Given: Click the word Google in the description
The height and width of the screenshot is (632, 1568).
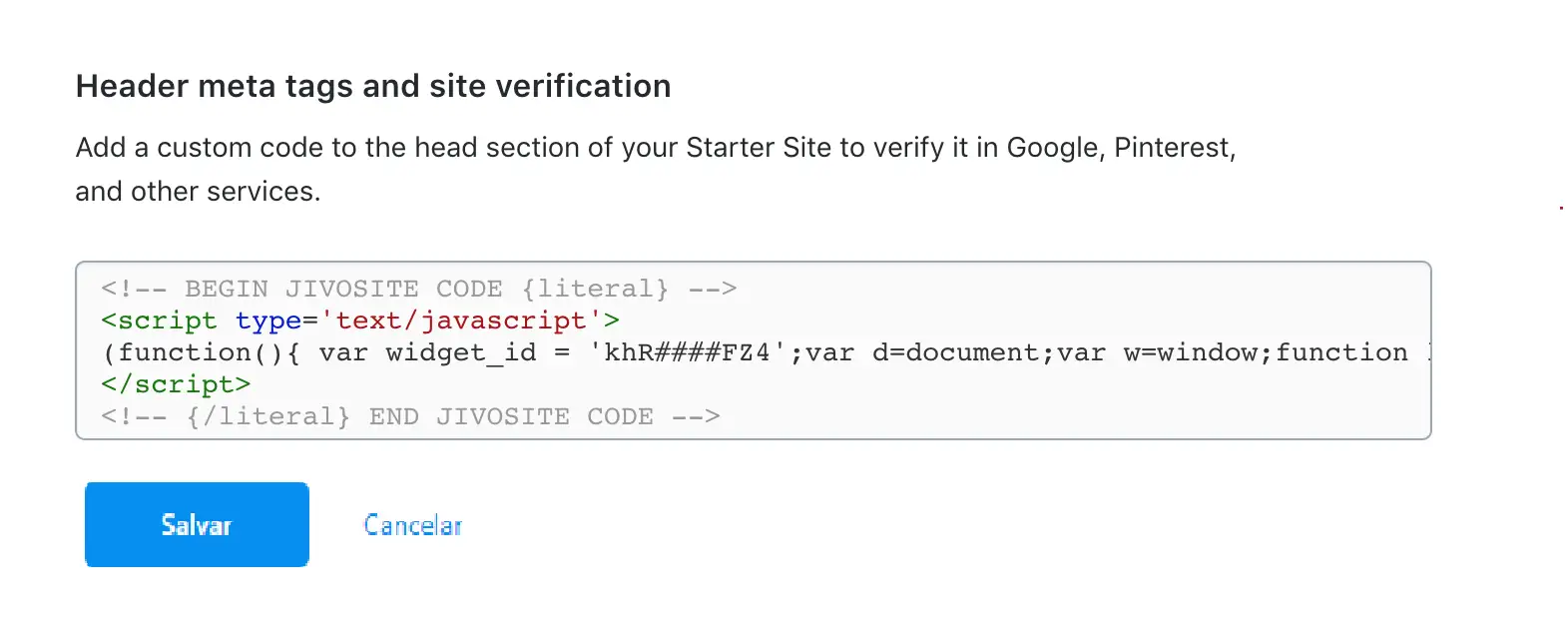Looking at the screenshot, I should pyautogui.click(x=1053, y=148).
